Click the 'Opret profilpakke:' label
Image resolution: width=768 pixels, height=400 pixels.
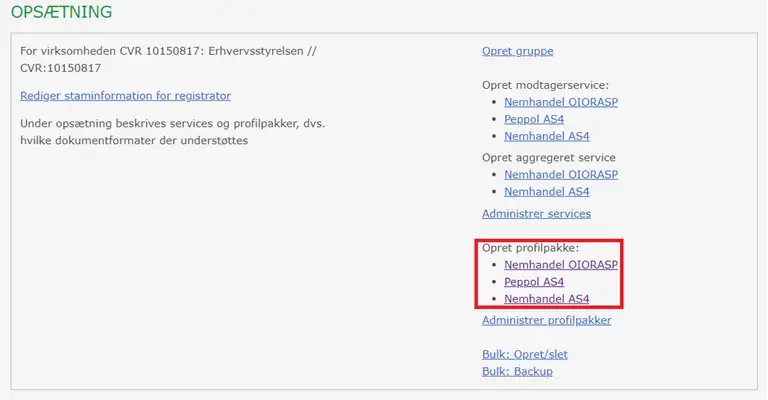tap(531, 248)
